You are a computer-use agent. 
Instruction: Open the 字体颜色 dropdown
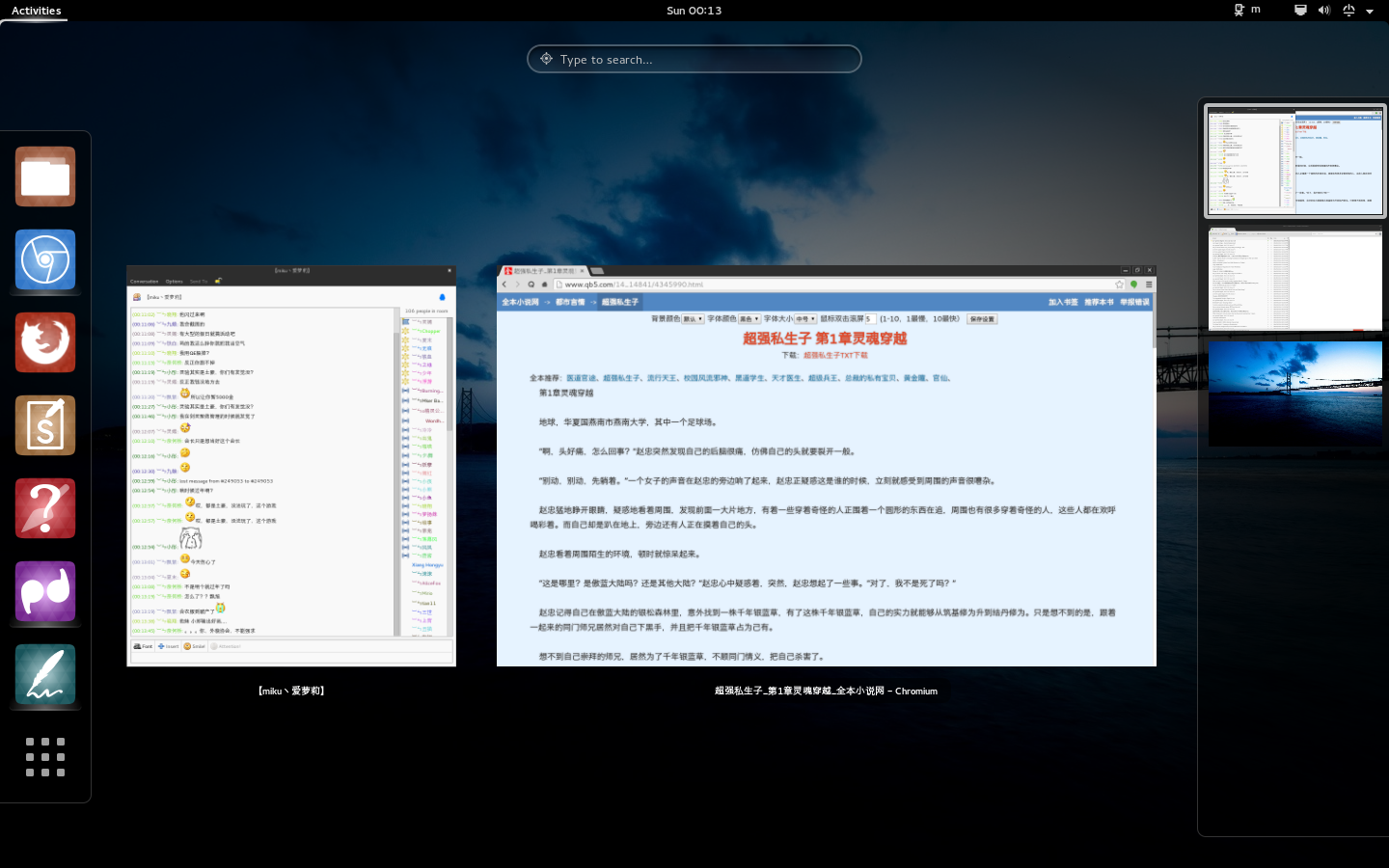749,318
